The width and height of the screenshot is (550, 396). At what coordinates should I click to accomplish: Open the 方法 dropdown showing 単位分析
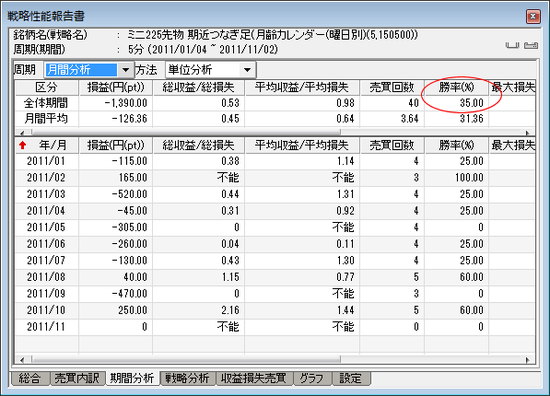(247, 70)
